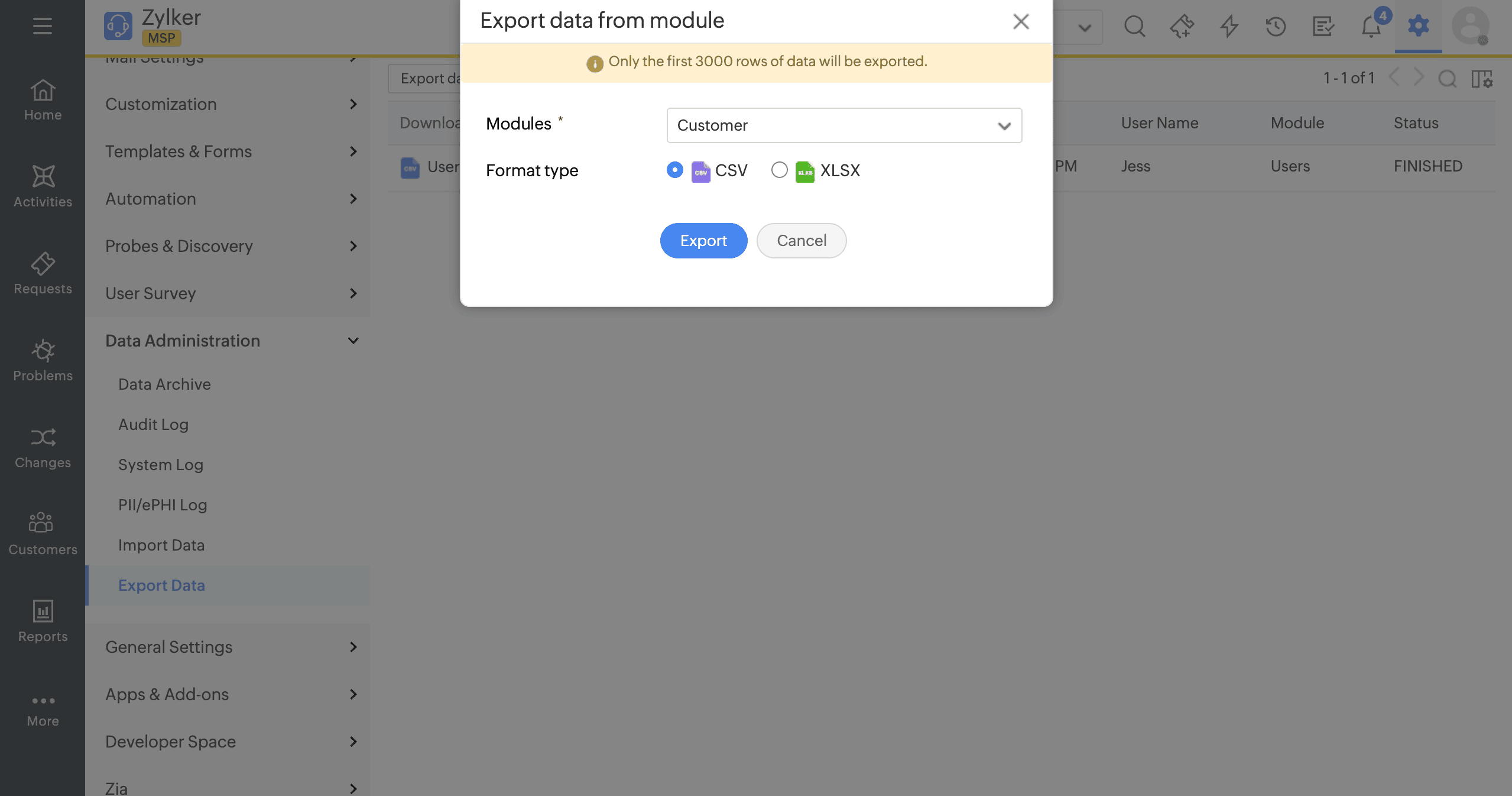The width and height of the screenshot is (1512, 796).
Task: Go to the Changes module
Action: (43, 447)
